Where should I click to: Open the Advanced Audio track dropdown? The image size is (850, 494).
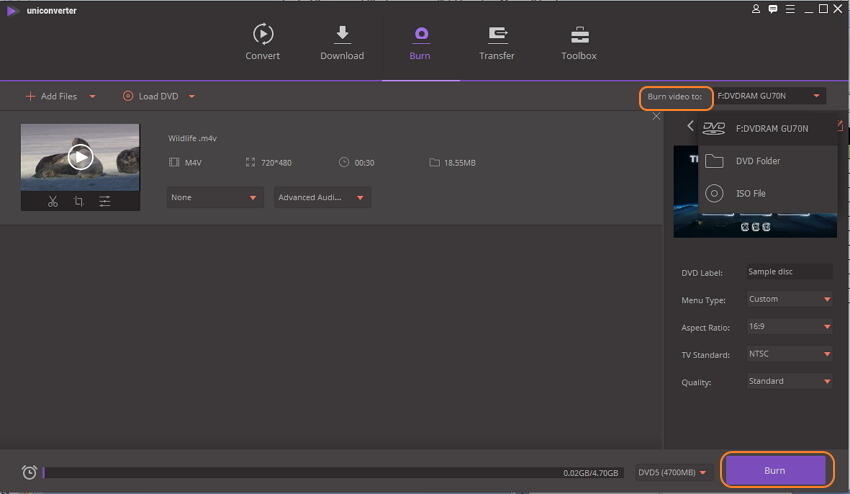322,197
